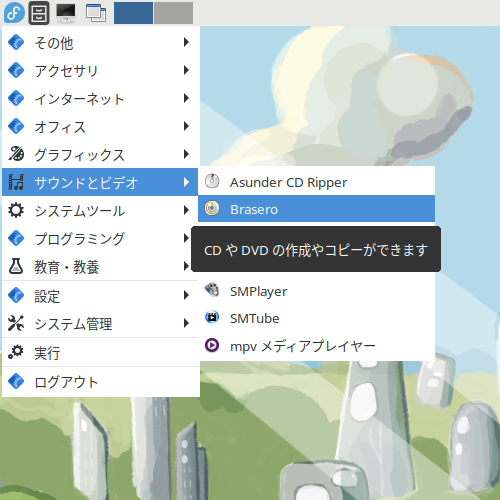Expand the システムツール submenu arrow
Viewport: 500px width, 500px height.
pyautogui.click(x=186, y=210)
